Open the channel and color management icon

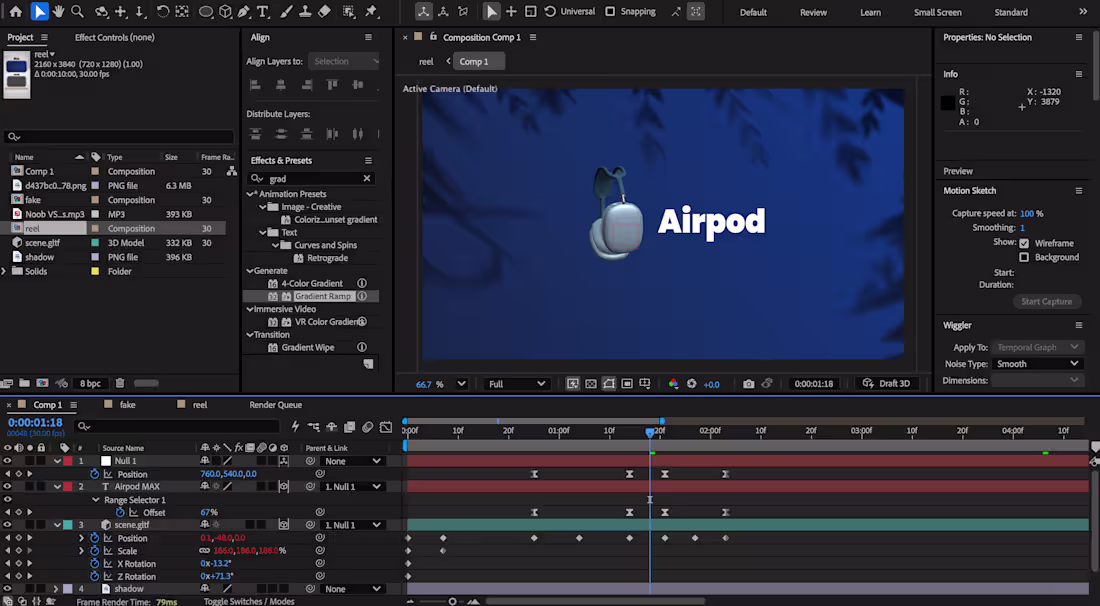pos(673,384)
